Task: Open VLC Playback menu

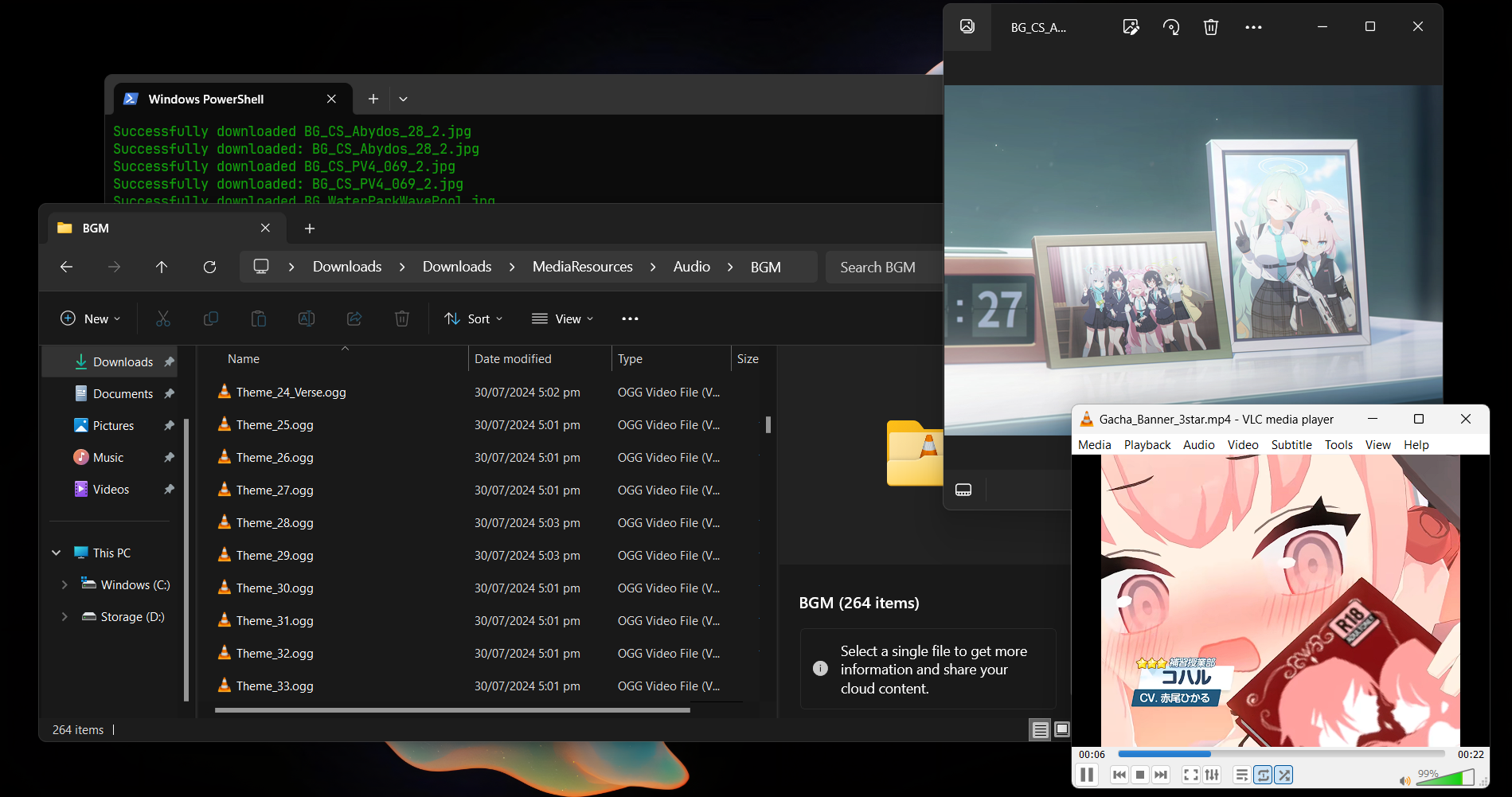Action: pyautogui.click(x=1147, y=445)
